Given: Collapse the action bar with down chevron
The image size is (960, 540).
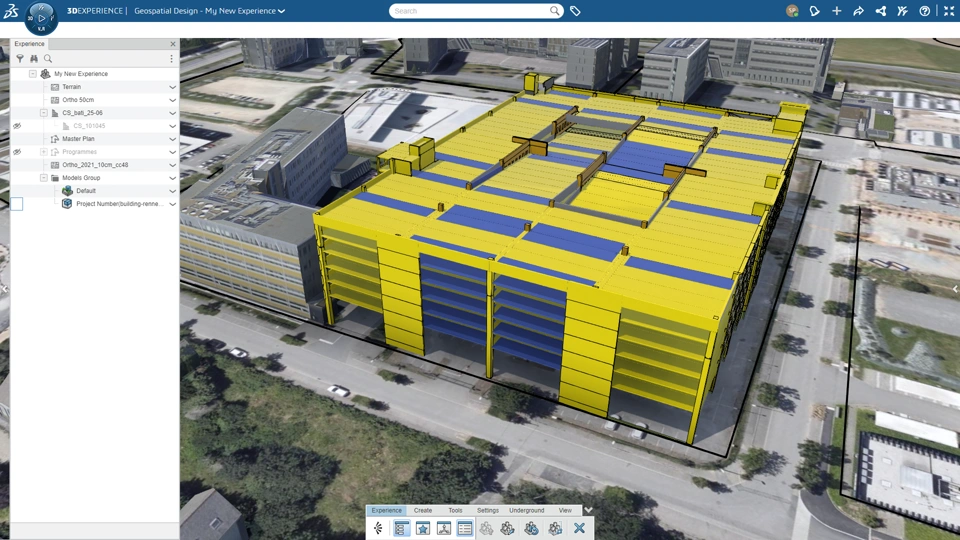Looking at the screenshot, I should point(588,510).
